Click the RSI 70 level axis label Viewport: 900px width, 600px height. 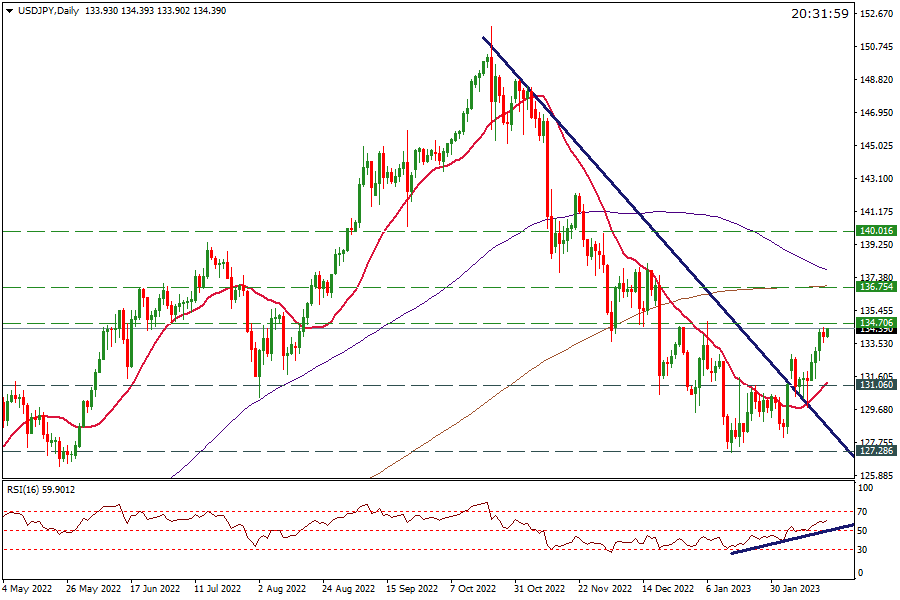pyautogui.click(x=863, y=512)
